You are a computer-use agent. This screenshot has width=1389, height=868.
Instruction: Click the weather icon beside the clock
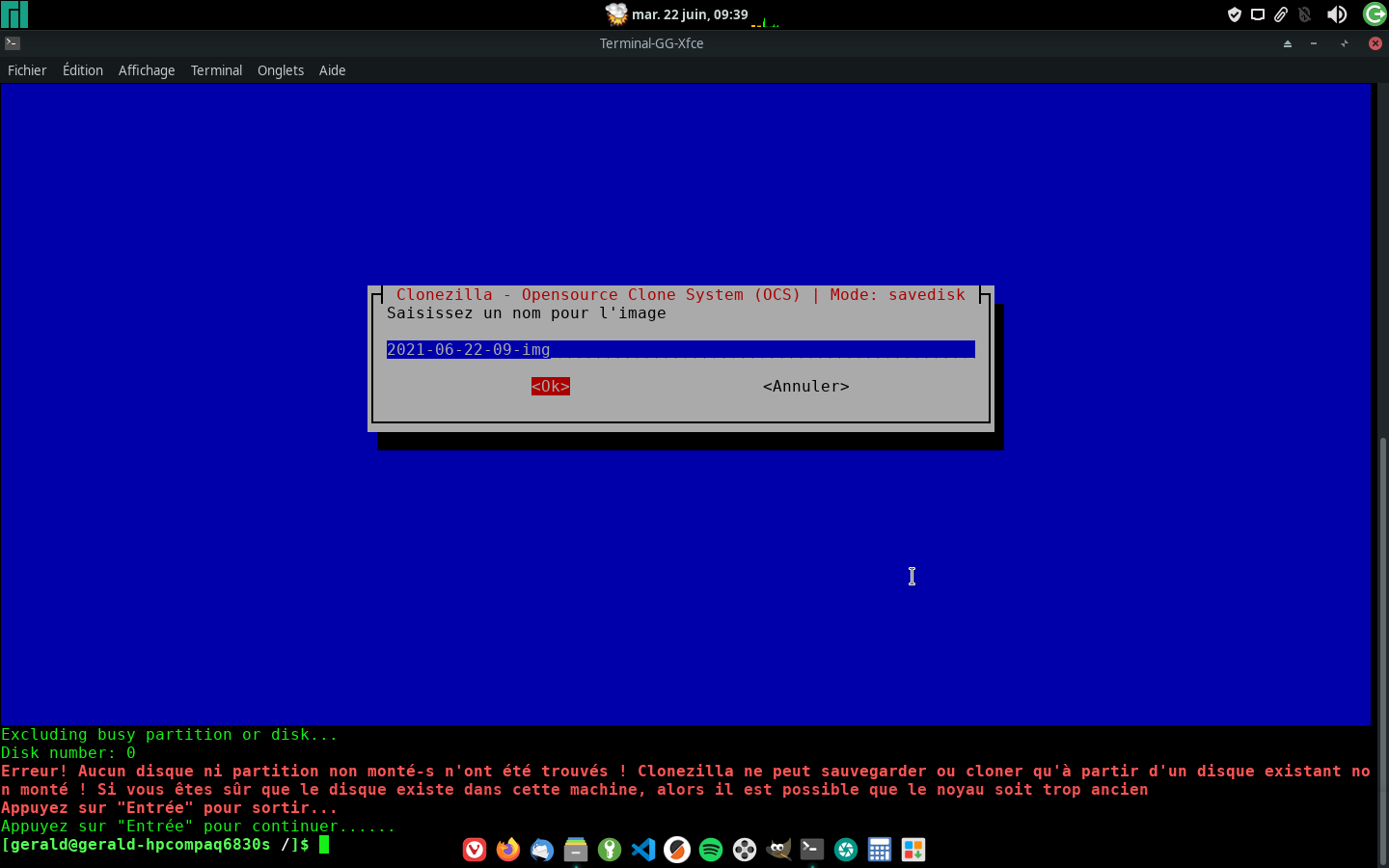[x=616, y=14]
